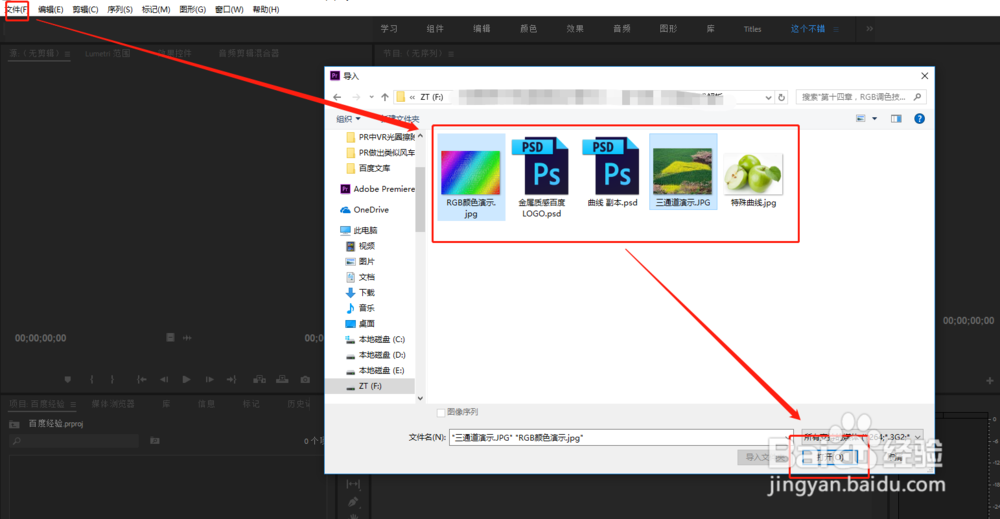The image size is (1000, 519).
Task: Select the 金属质感百度LOGO.psd file
Action: [541, 177]
